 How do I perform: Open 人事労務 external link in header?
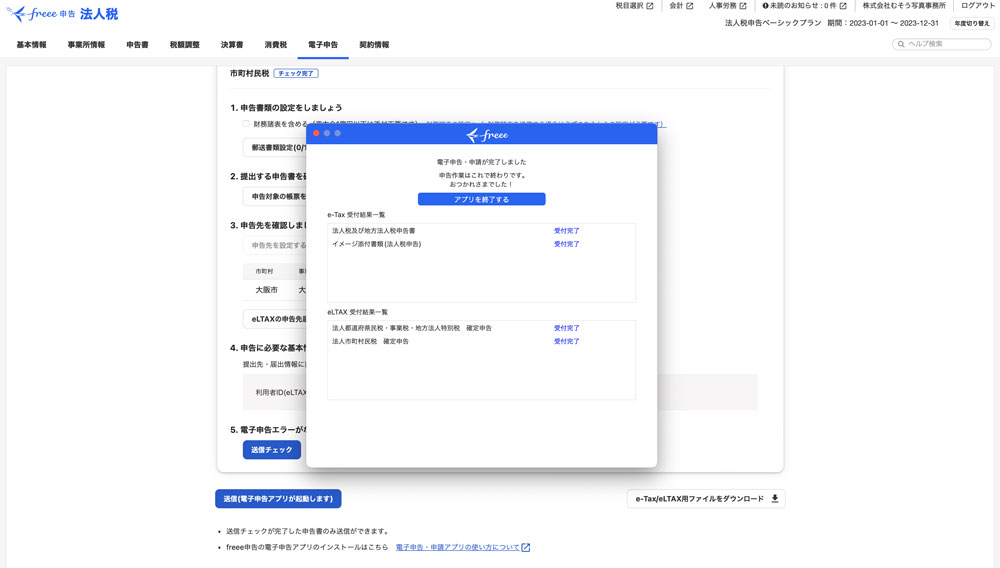click(743, 6)
